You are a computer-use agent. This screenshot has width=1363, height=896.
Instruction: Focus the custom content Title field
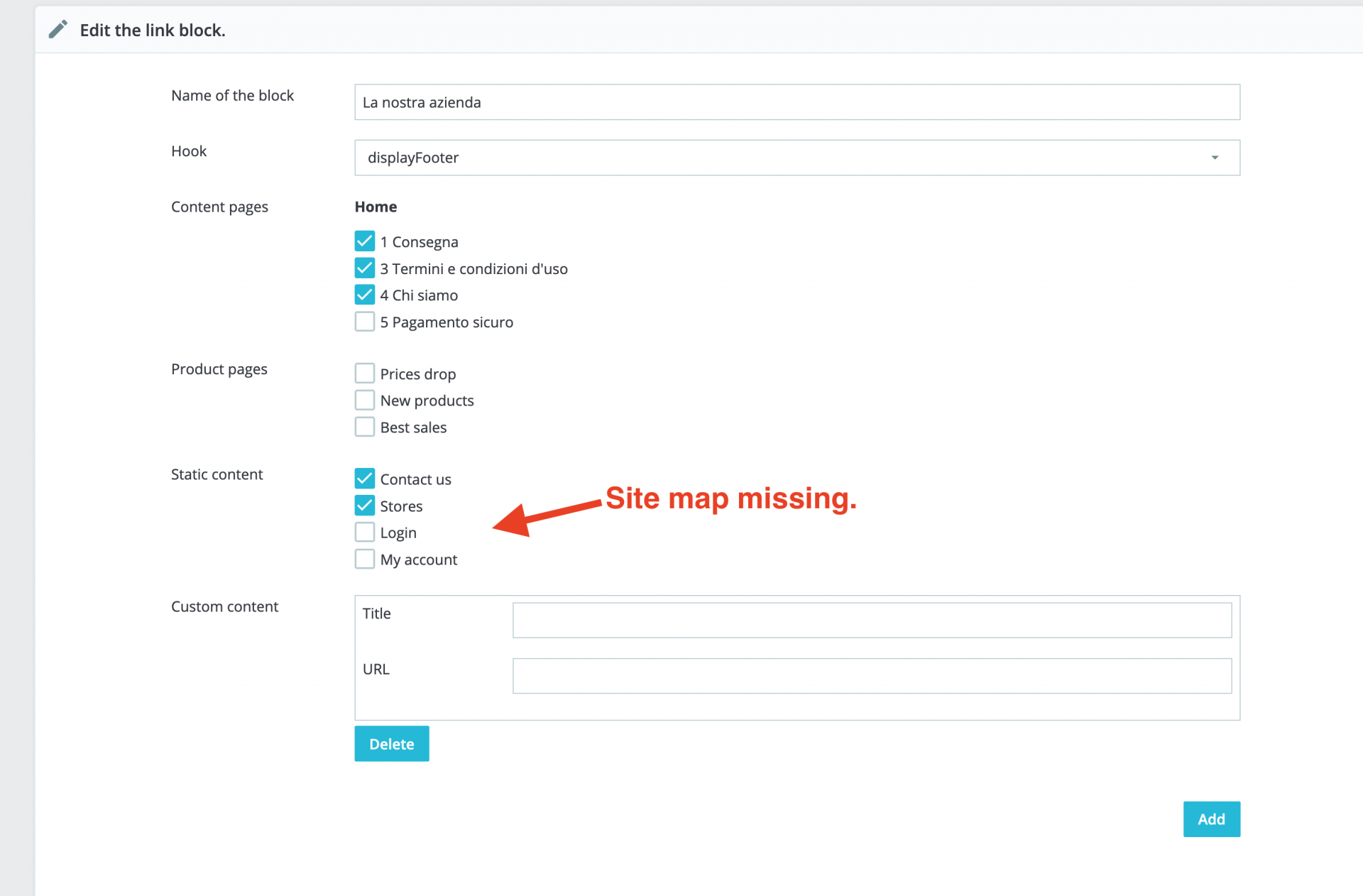(871, 621)
